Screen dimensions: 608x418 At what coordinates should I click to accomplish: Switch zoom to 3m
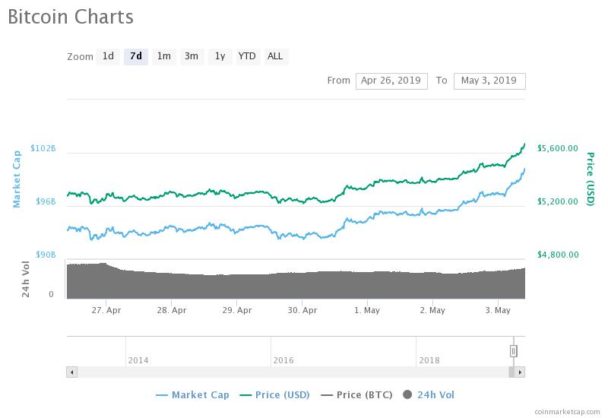[192, 57]
